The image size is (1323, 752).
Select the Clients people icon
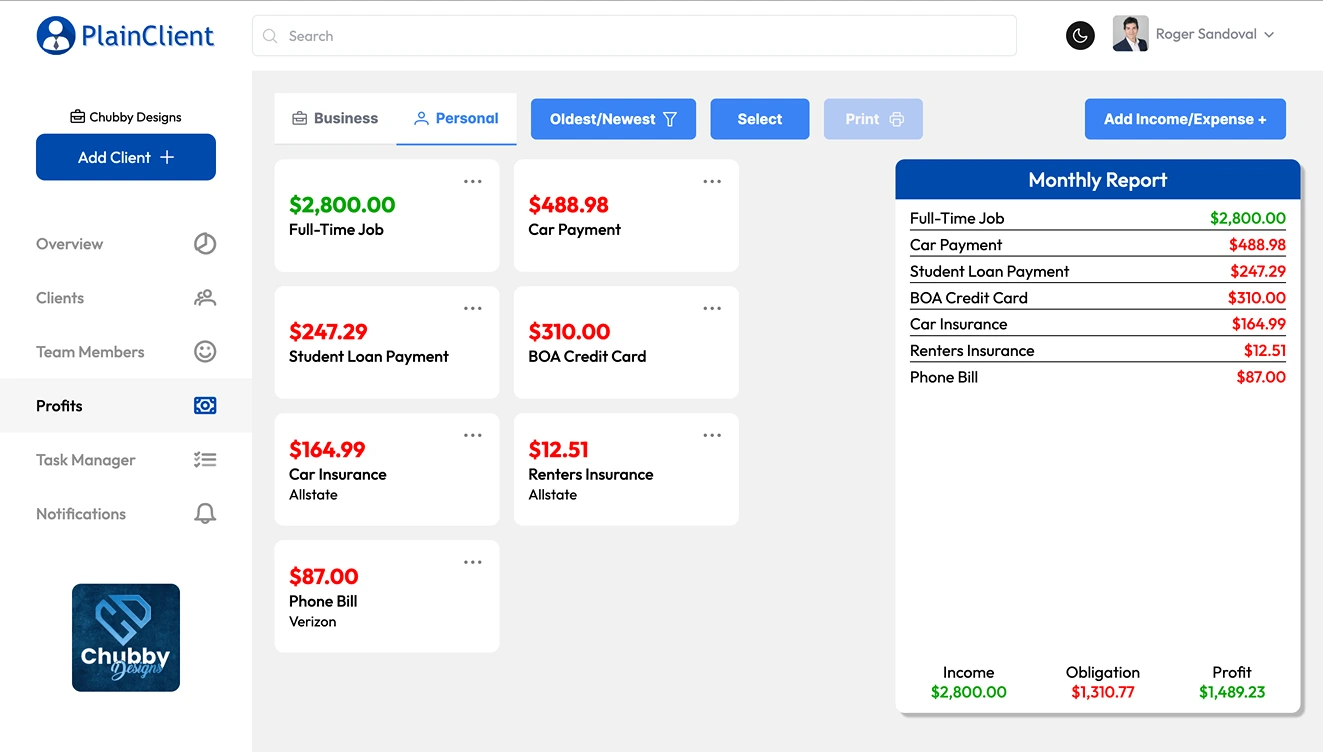coord(205,297)
